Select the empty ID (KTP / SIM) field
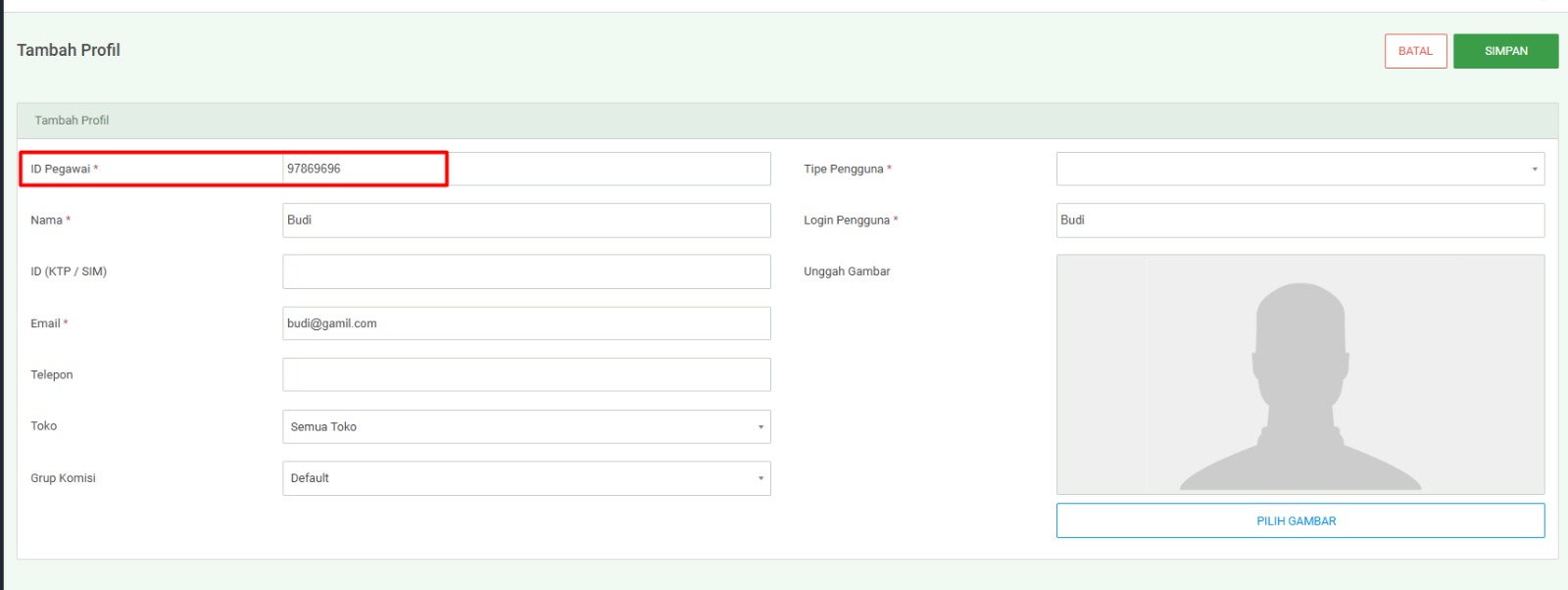Viewport: 1568px width, 590px height. pyautogui.click(x=526, y=271)
